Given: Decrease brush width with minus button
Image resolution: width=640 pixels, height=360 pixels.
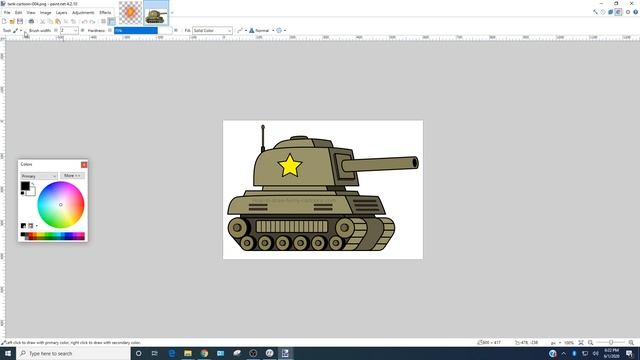Looking at the screenshot, I should pos(56,30).
